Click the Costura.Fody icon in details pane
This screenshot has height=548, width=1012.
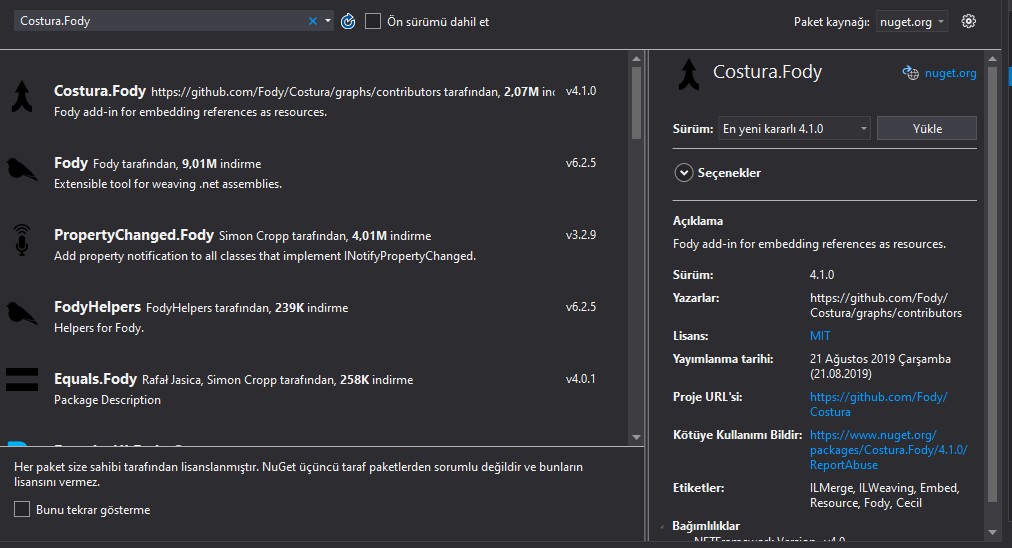(689, 74)
